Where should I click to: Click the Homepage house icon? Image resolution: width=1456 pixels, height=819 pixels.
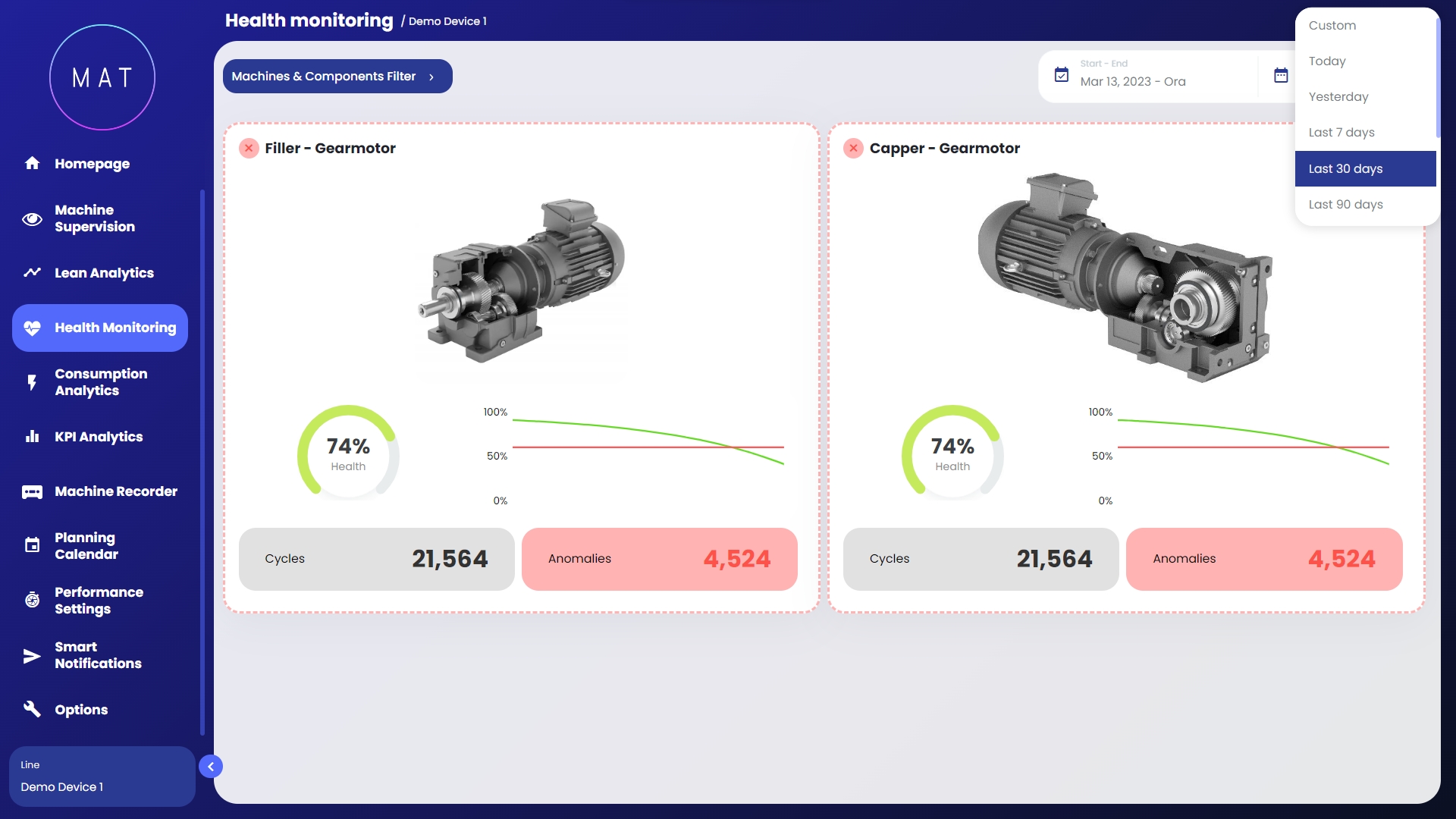[32, 163]
